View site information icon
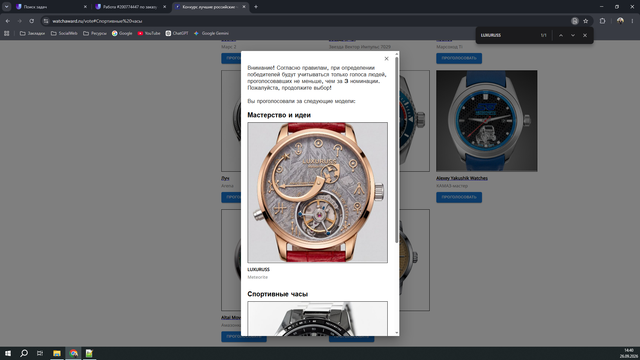 (x=46, y=21)
